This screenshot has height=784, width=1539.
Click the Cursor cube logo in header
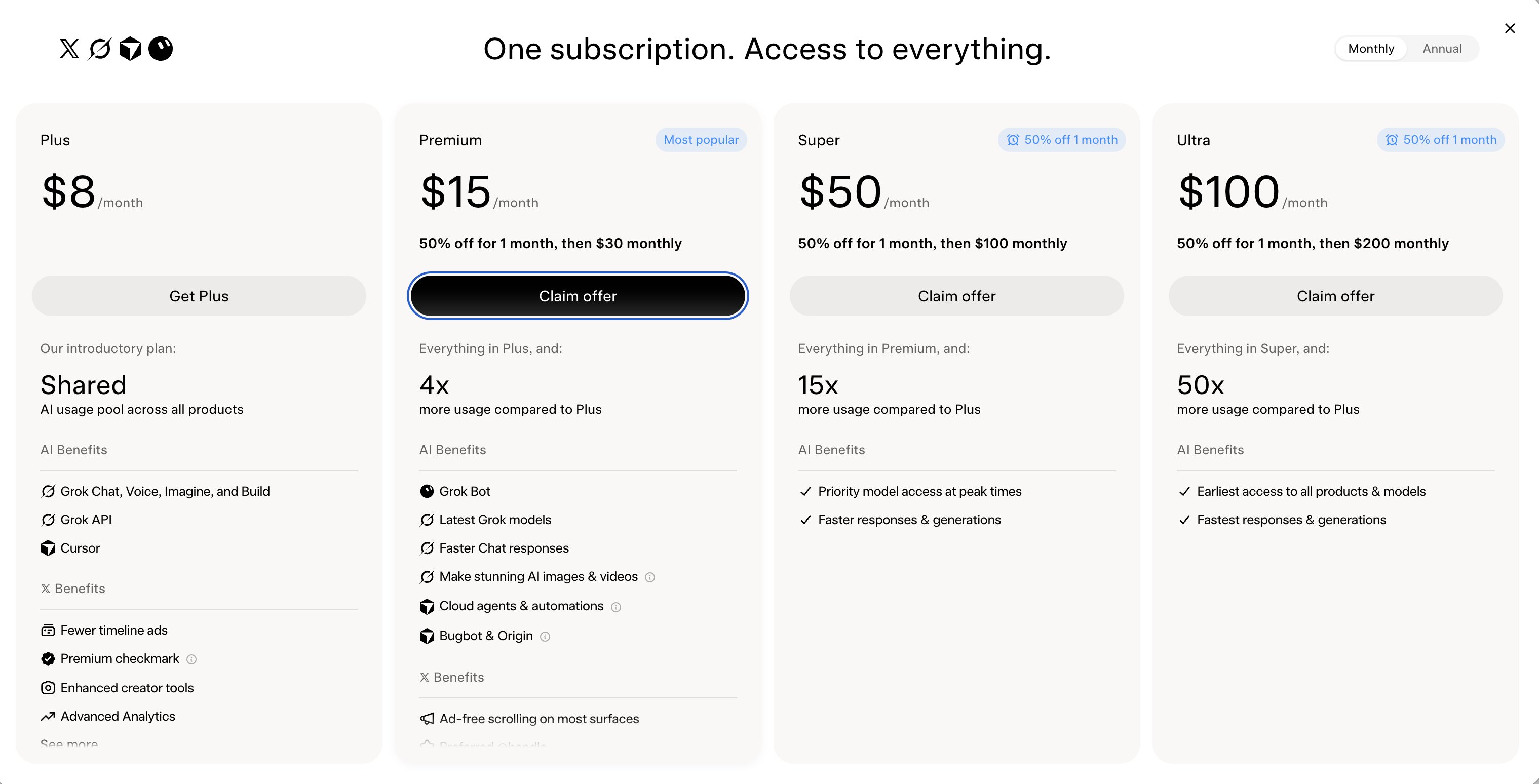click(130, 48)
